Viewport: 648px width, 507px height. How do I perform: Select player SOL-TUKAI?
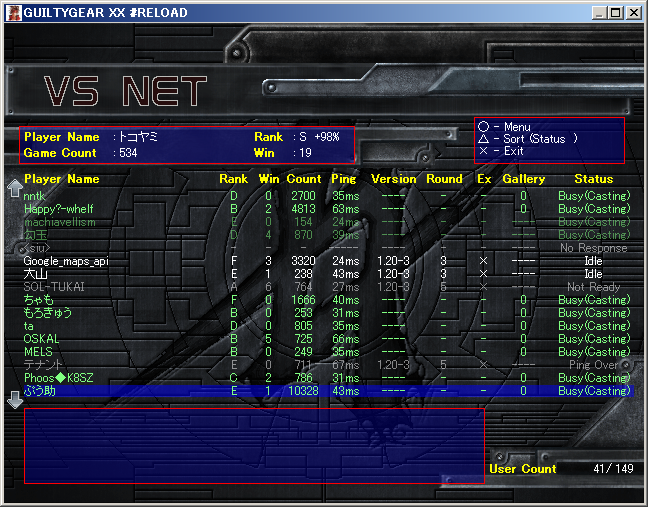pos(54,287)
